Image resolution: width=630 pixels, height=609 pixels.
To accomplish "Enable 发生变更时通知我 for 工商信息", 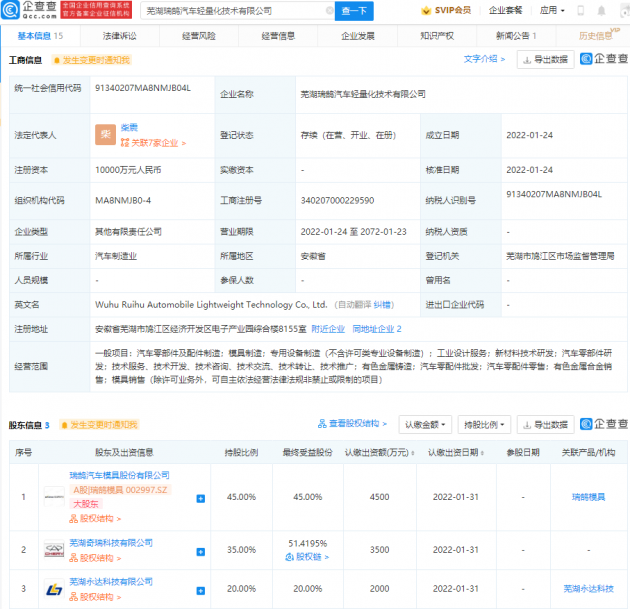I will 92,60.
